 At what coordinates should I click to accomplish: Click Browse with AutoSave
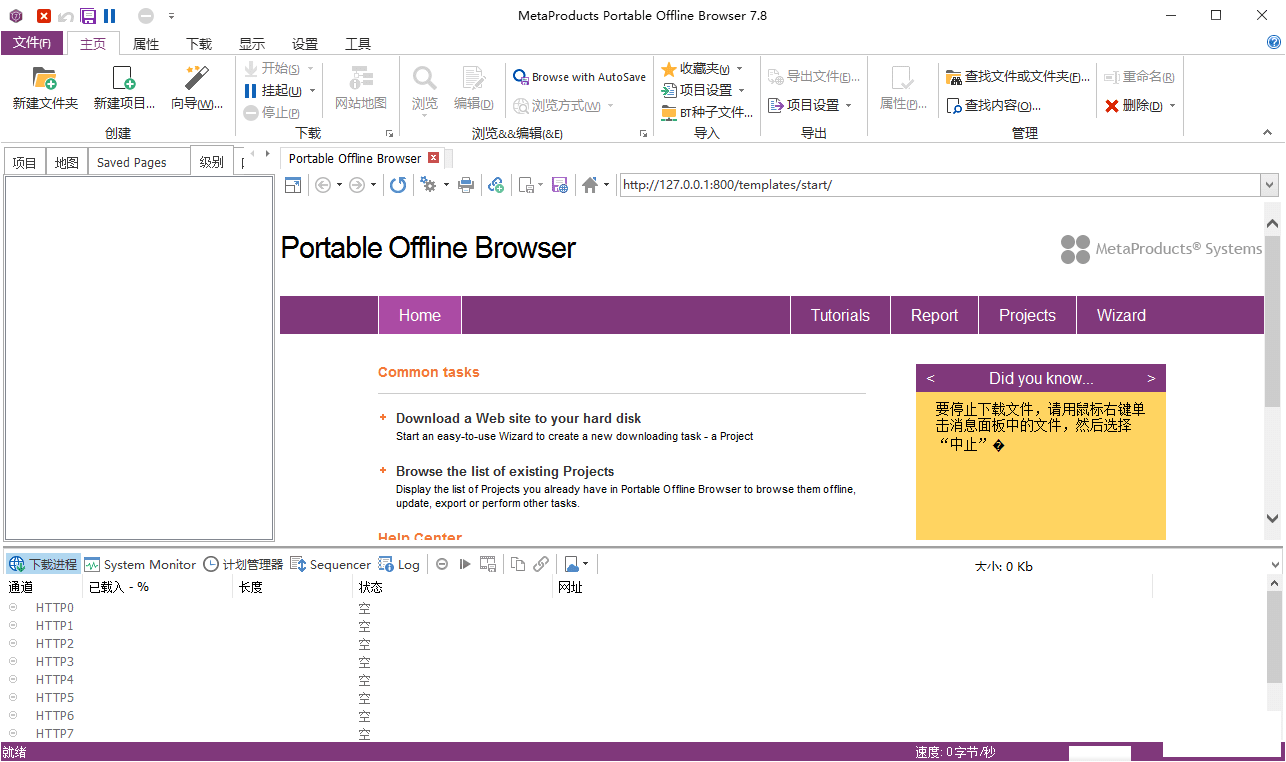[x=580, y=77]
